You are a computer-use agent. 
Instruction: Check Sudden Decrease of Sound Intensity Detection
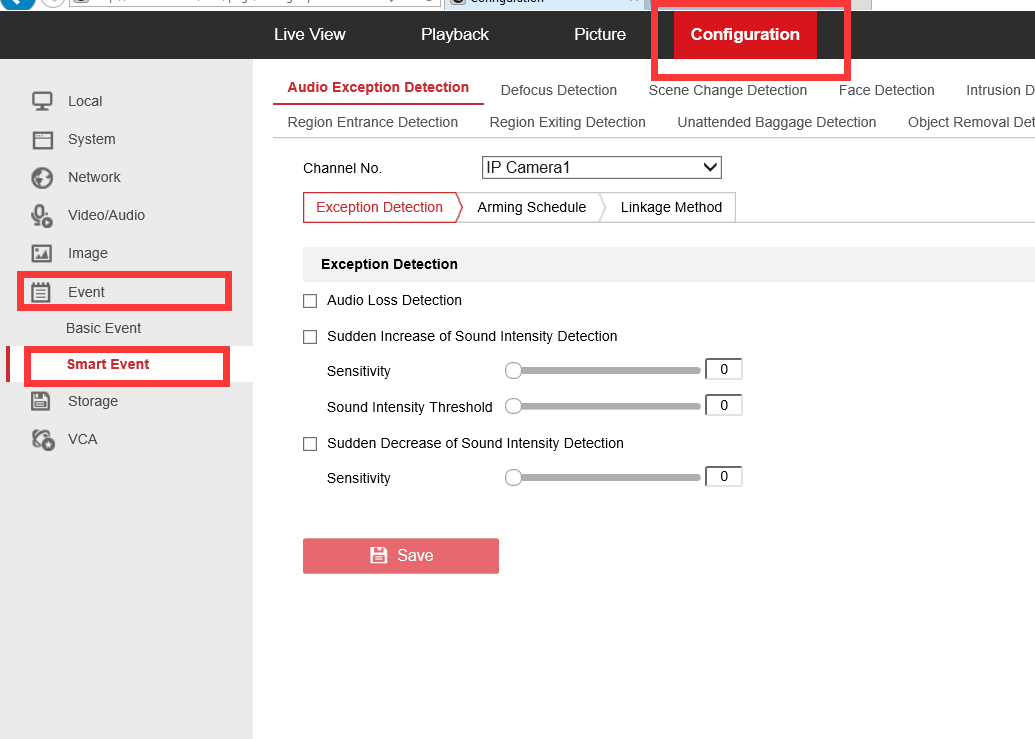[x=310, y=444]
